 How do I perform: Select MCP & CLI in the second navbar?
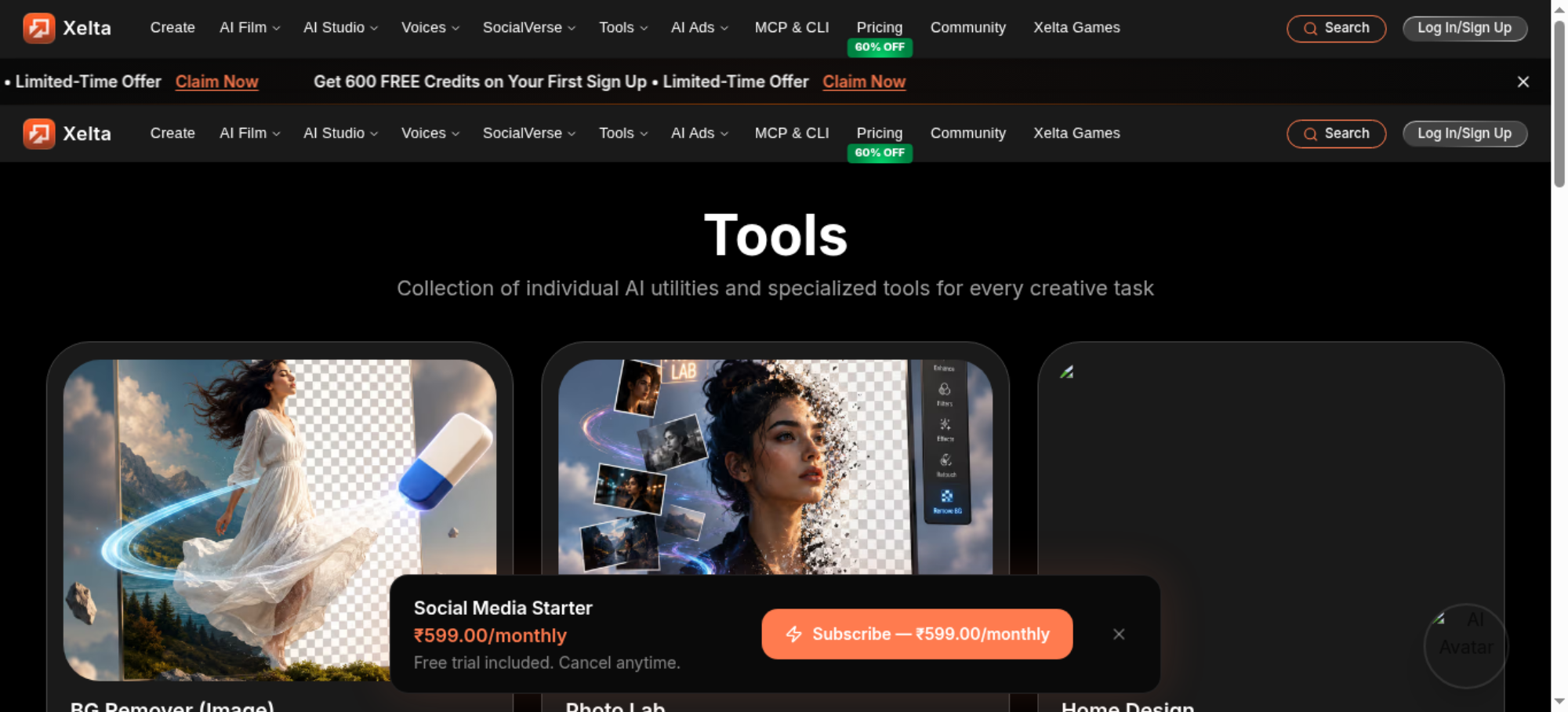(792, 133)
